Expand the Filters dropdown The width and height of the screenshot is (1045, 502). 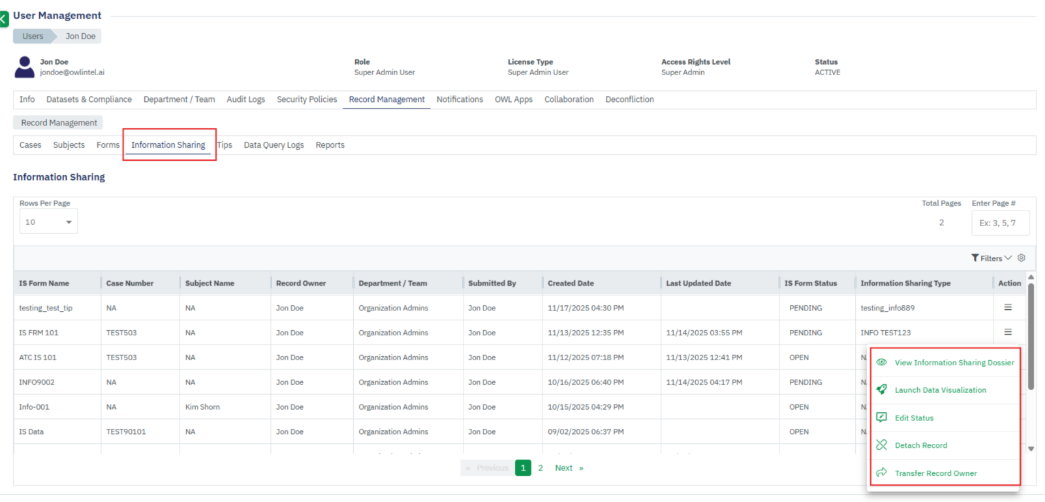[991, 258]
